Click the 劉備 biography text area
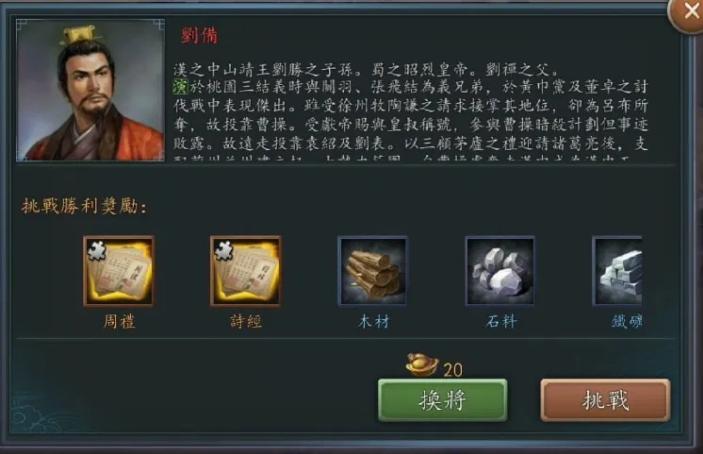Screen dimensions: 703x454 coord(411,111)
